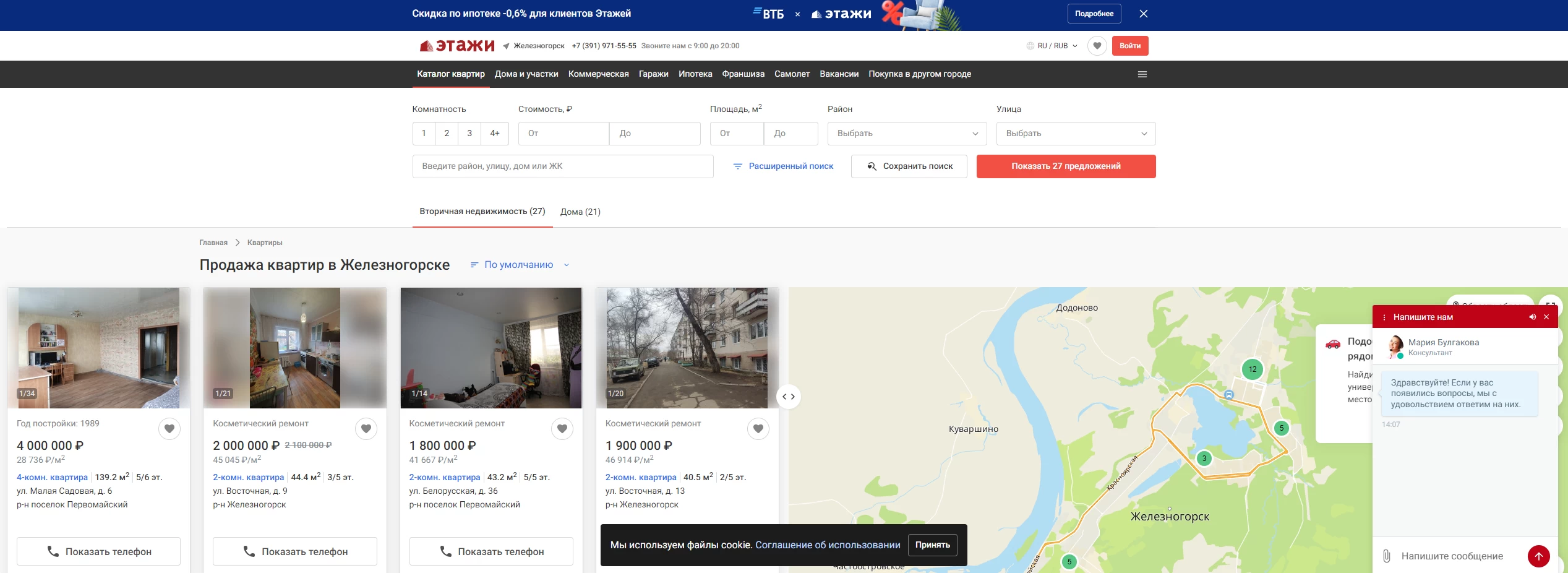Open photo of apartment on Восточная, д. 13
1568x573 pixels.
(687, 348)
